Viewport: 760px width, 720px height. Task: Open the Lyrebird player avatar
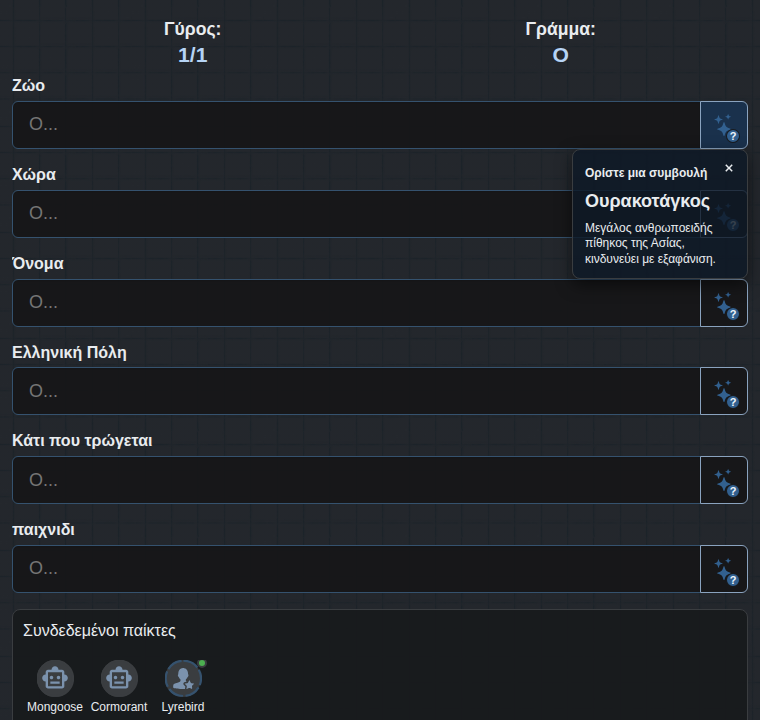click(x=183, y=678)
